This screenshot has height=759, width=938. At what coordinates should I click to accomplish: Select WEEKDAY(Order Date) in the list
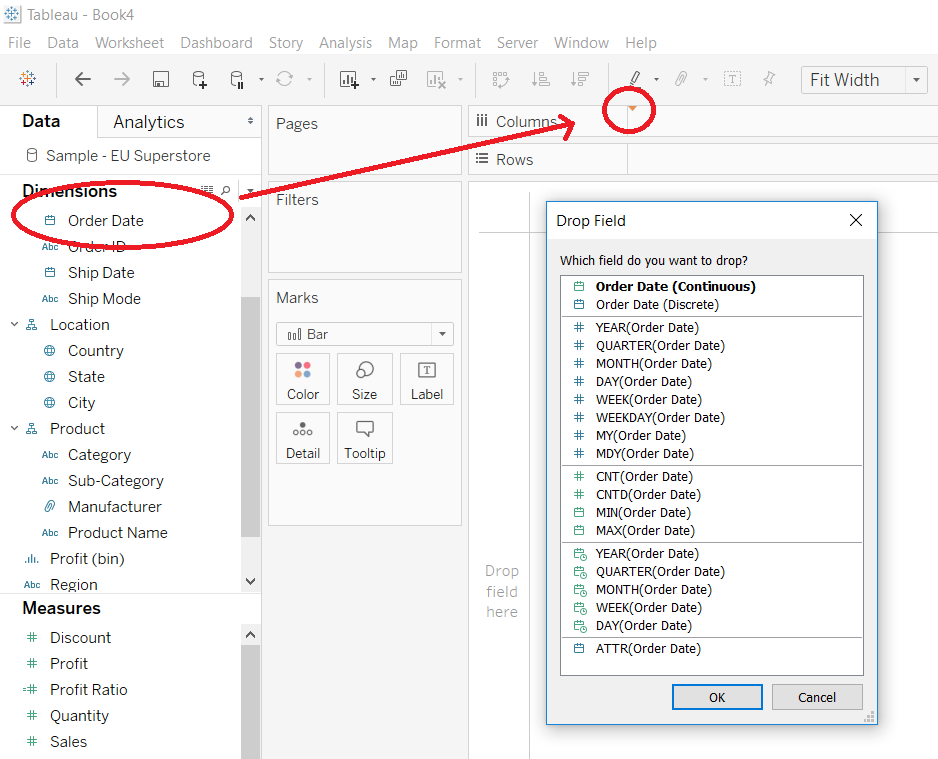660,418
